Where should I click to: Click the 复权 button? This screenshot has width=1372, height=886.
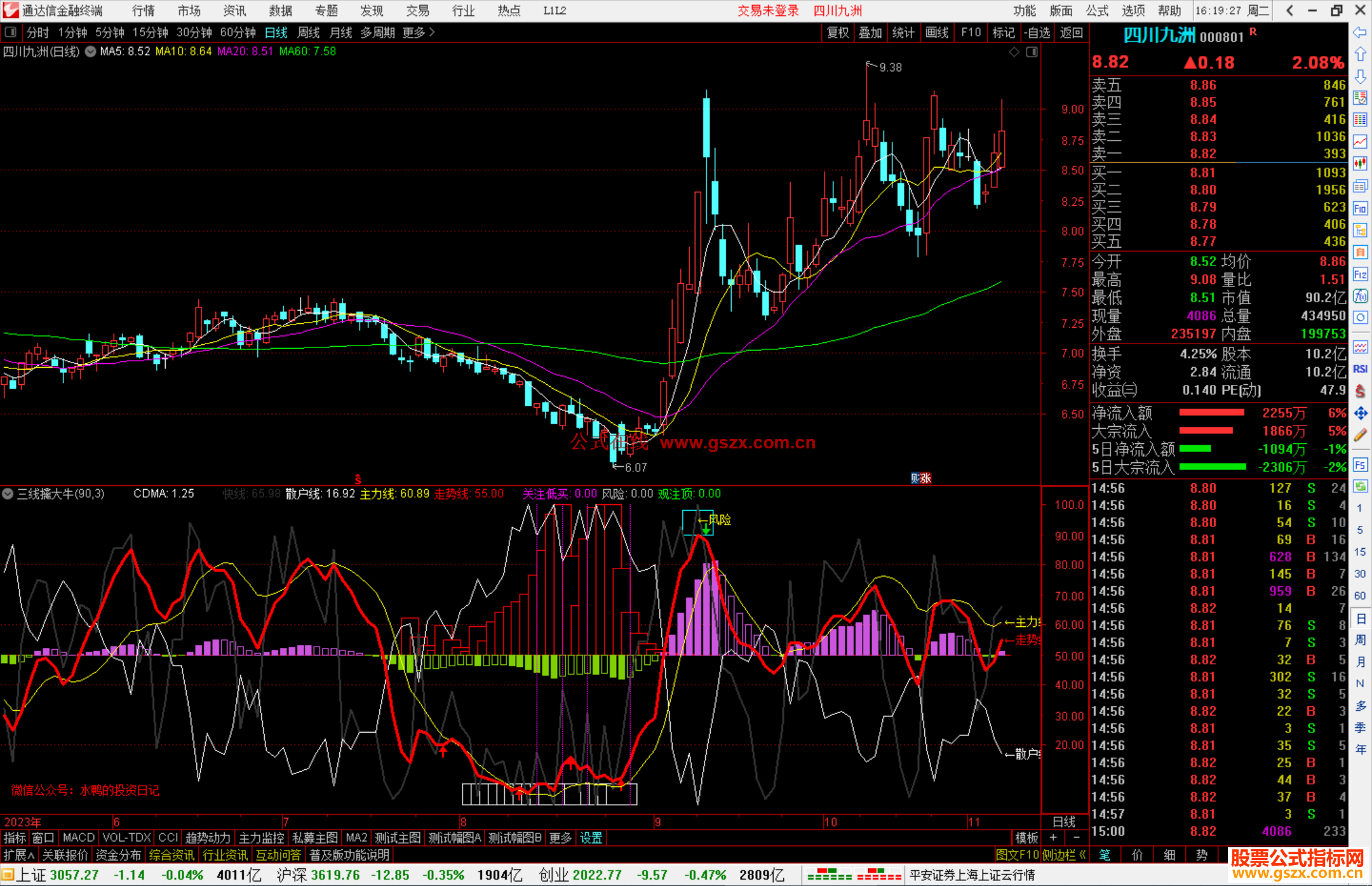pyautogui.click(x=838, y=32)
